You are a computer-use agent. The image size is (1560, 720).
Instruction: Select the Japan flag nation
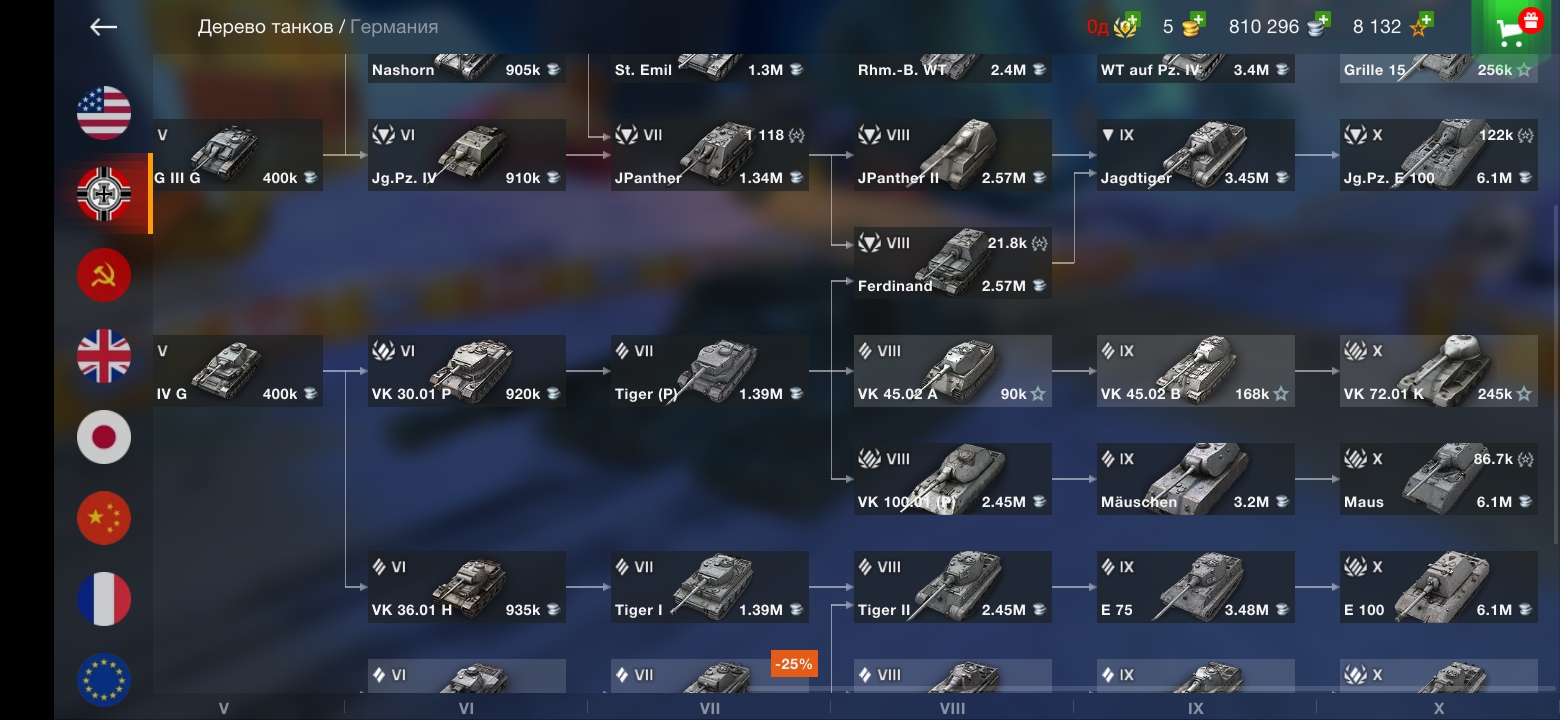(x=104, y=437)
